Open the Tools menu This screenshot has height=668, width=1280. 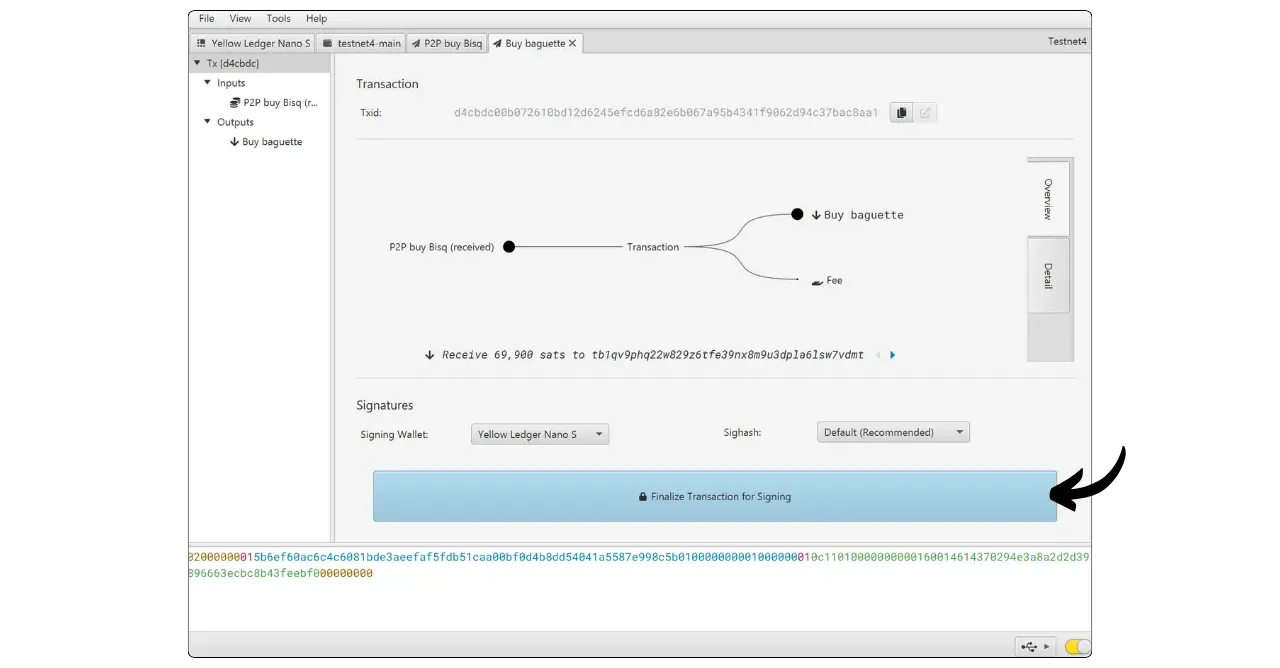coord(278,18)
